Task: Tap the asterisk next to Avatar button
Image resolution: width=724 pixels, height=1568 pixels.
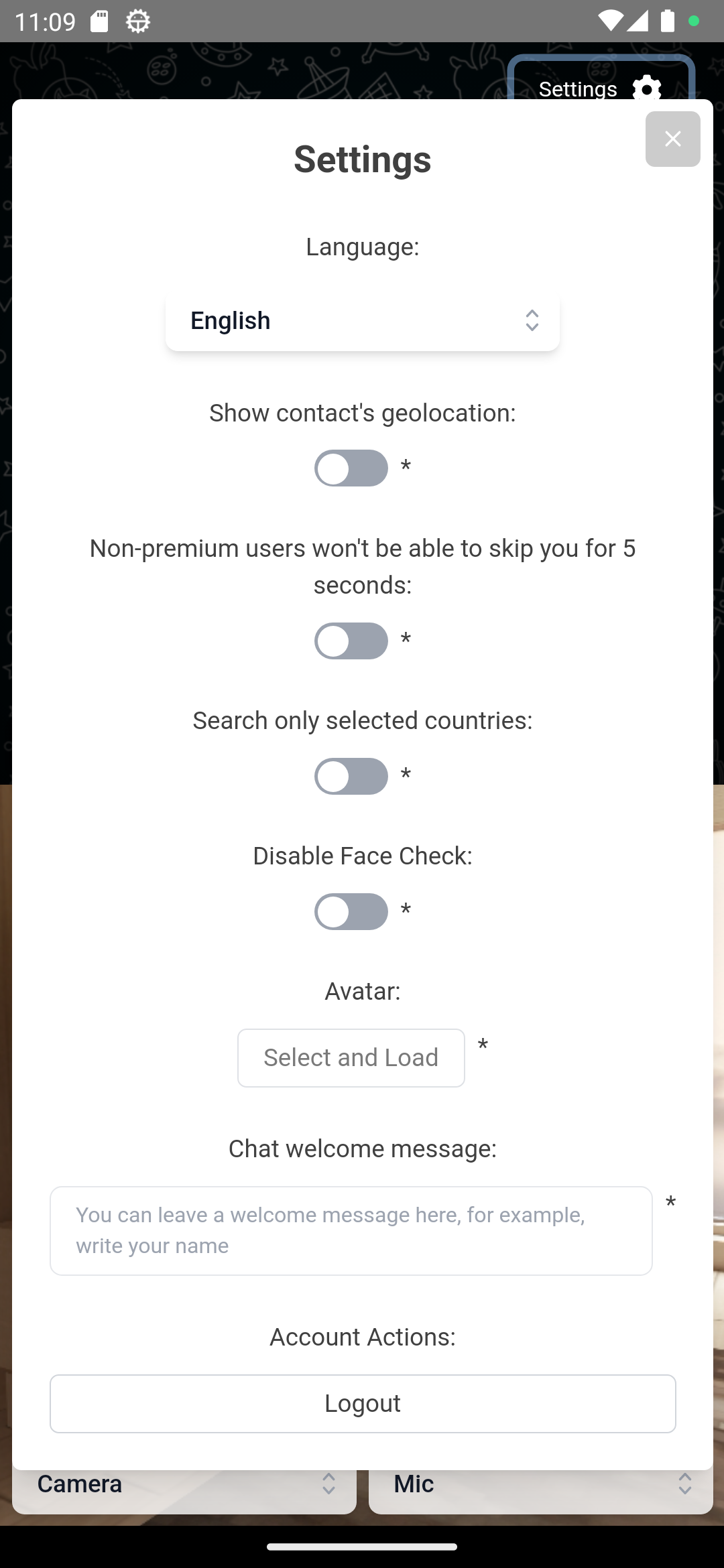Action: pyautogui.click(x=483, y=1046)
